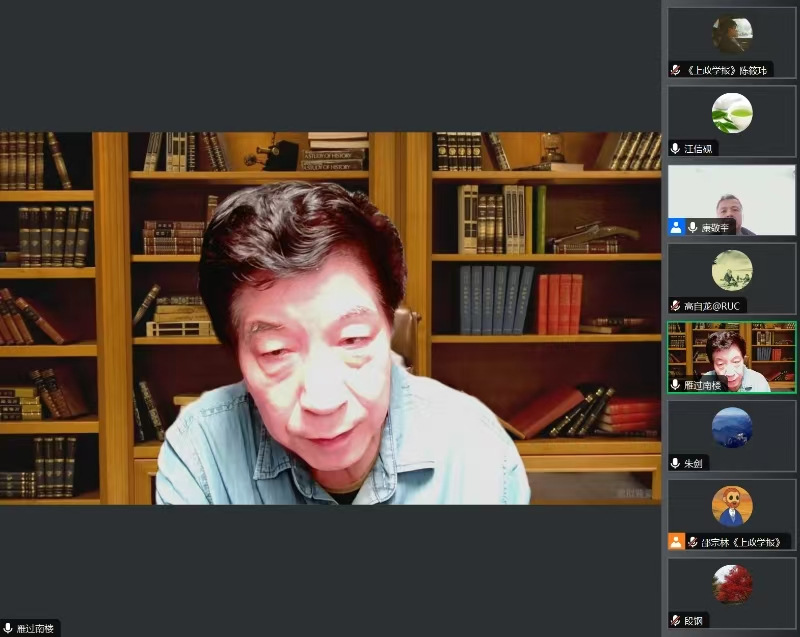The height and width of the screenshot is (637, 800).
Task: Click muted microphone icon of 高自龙@RUC
Action: [x=676, y=306]
